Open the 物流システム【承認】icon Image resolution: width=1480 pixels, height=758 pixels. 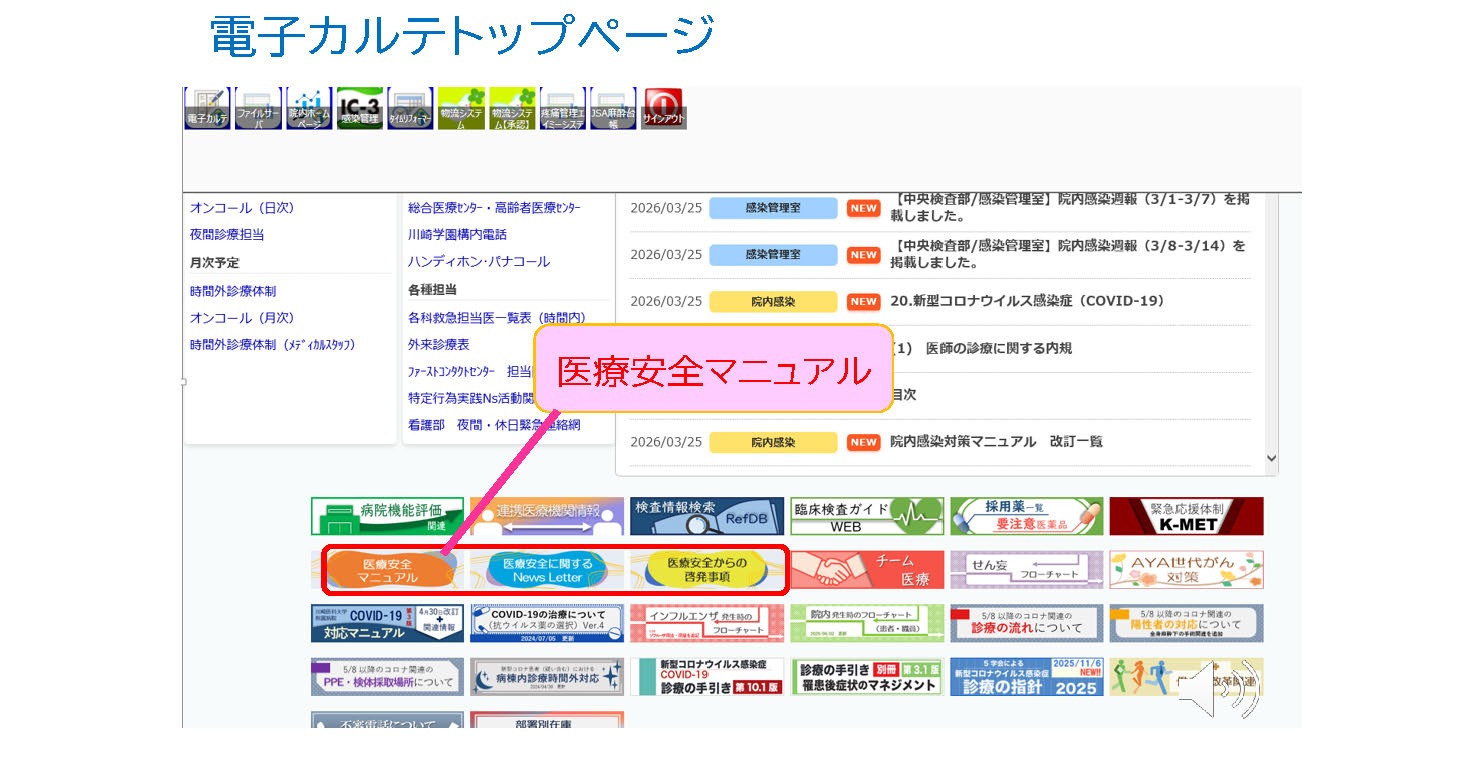(512, 108)
